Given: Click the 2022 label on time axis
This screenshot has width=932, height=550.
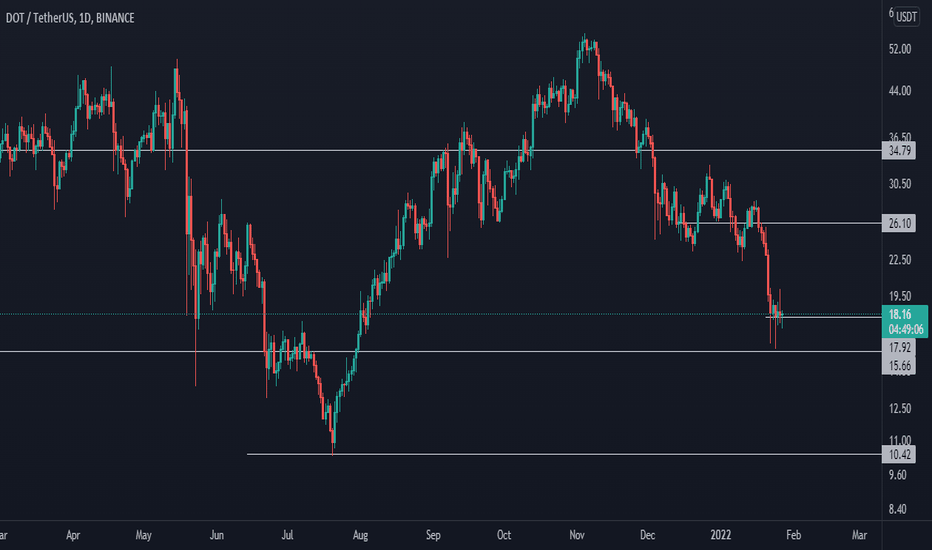Looking at the screenshot, I should 720,535.
